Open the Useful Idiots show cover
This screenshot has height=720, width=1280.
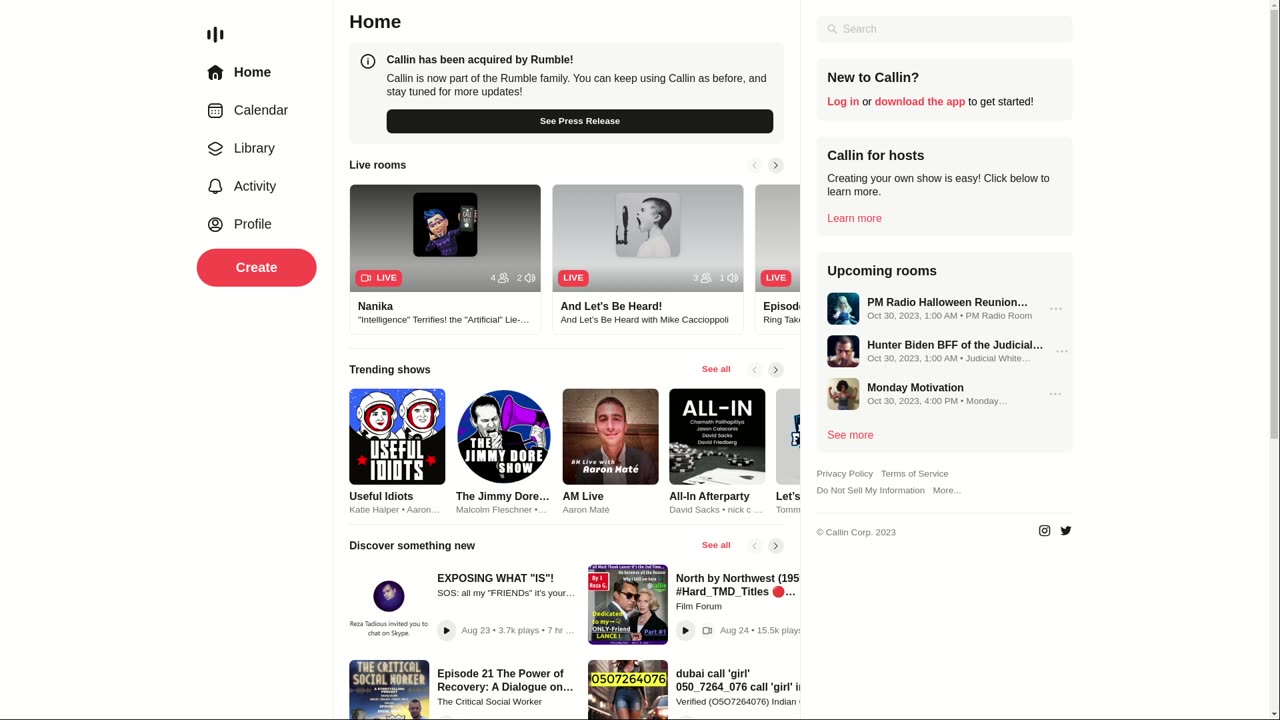point(397,437)
